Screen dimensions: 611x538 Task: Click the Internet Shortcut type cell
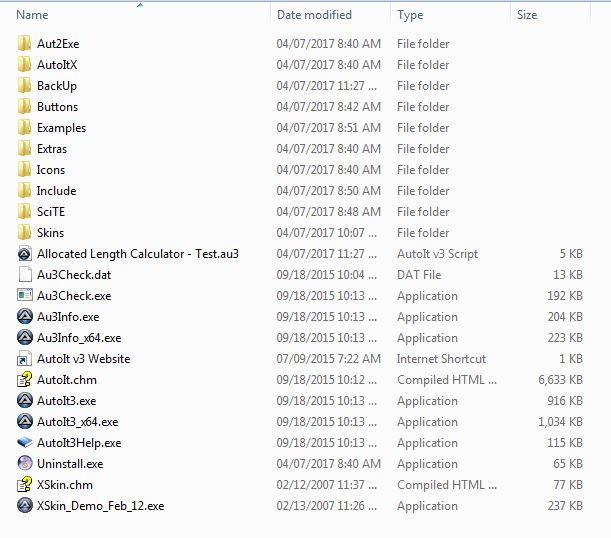[441, 359]
